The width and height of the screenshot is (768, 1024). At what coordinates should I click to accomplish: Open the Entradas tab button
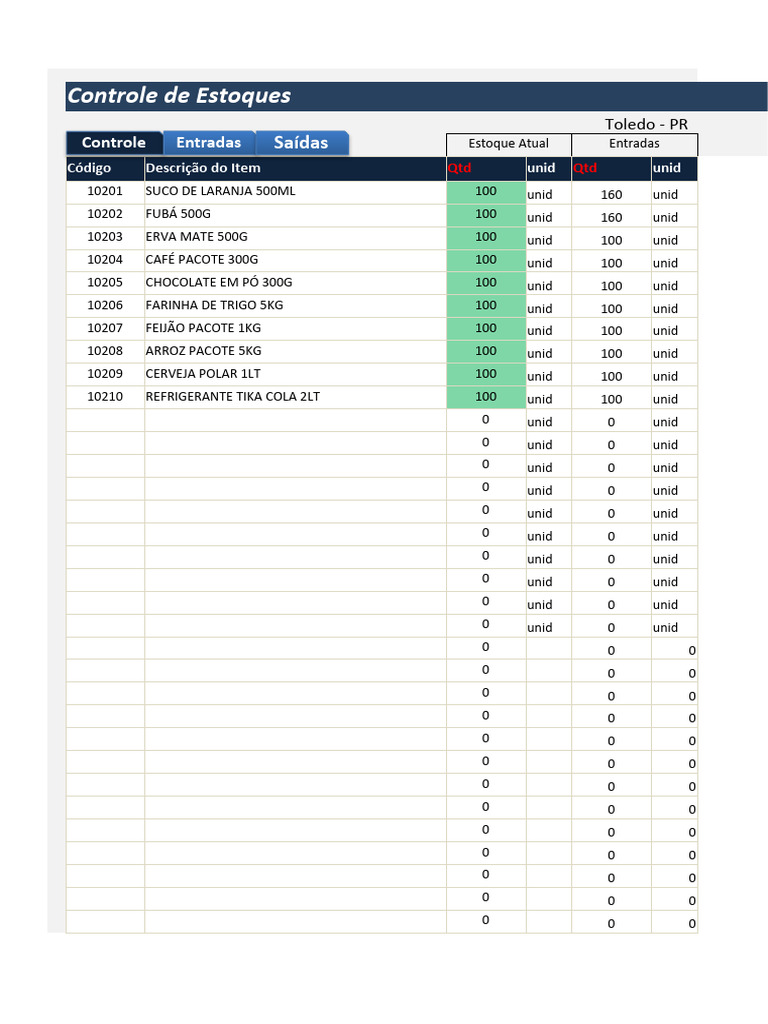[x=208, y=143]
